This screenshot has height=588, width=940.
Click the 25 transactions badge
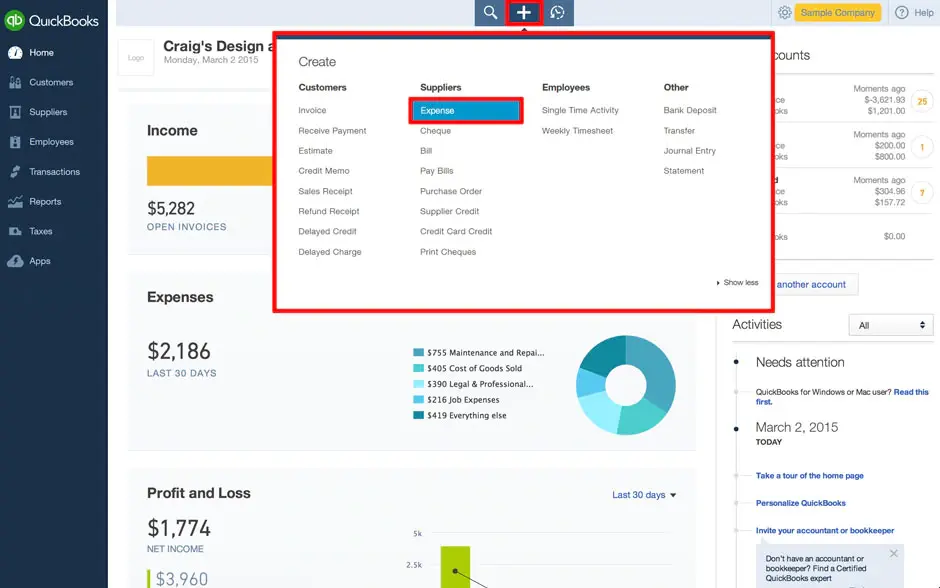(921, 102)
